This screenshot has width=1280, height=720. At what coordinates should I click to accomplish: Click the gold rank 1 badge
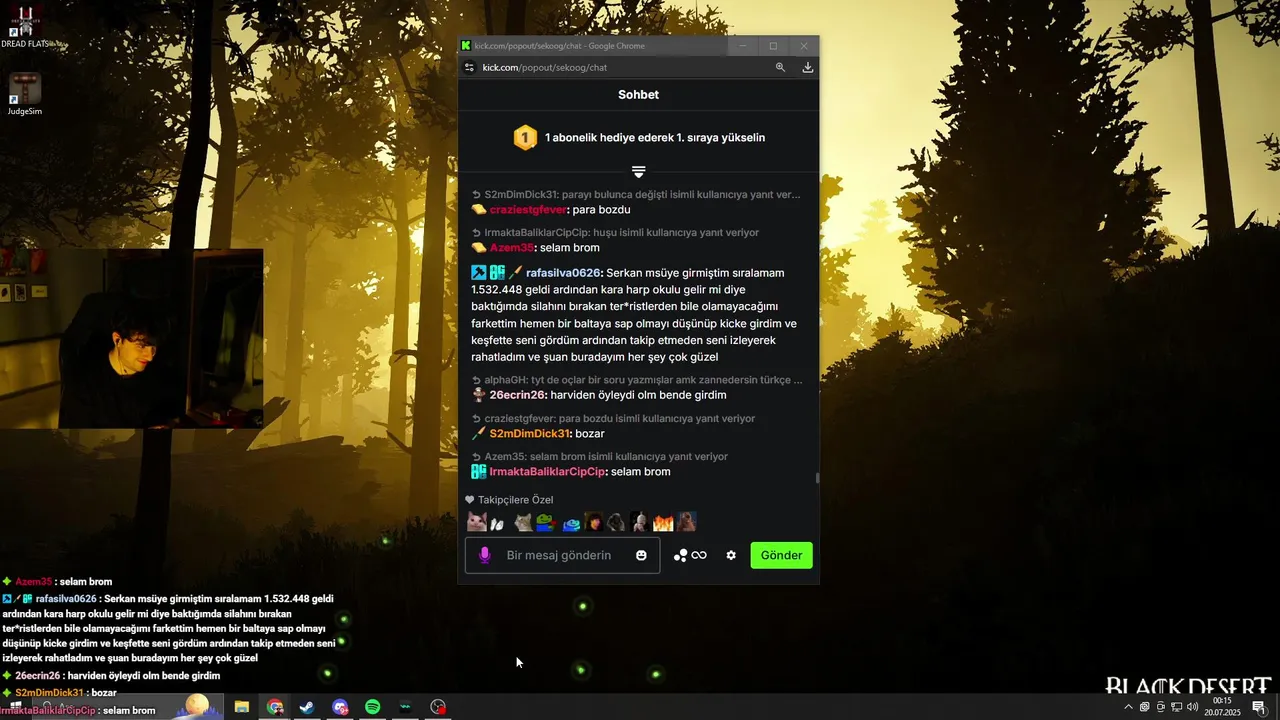tap(525, 137)
